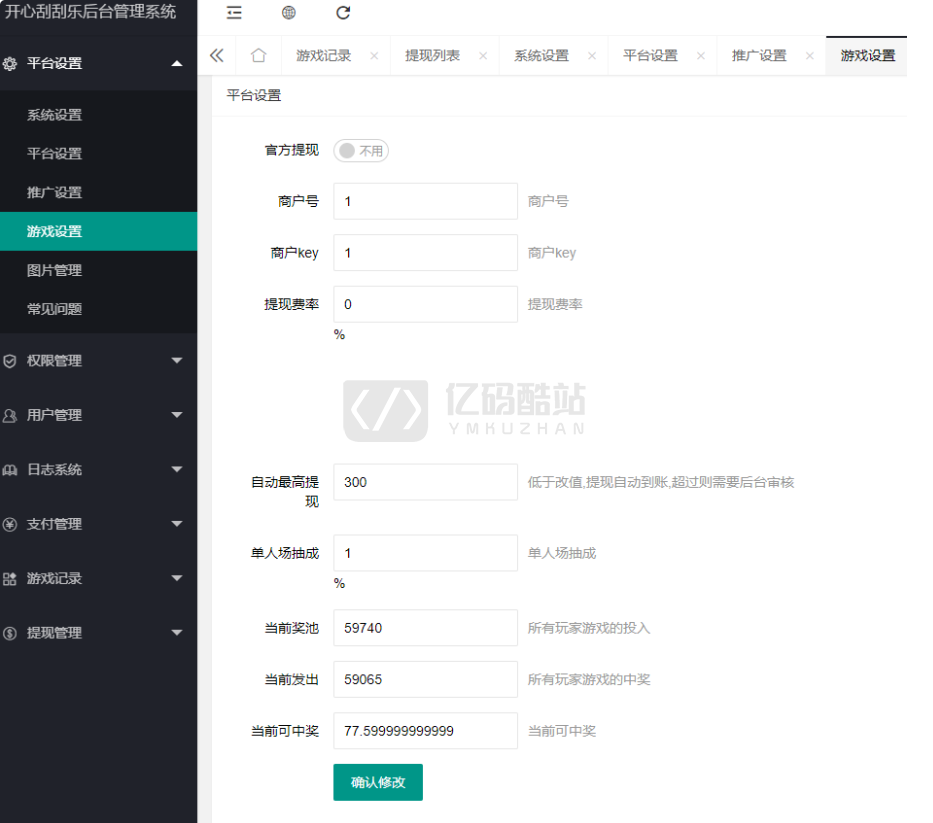Switch to the 游戏记录 tab
This screenshot has width=933, height=823.
(324, 56)
